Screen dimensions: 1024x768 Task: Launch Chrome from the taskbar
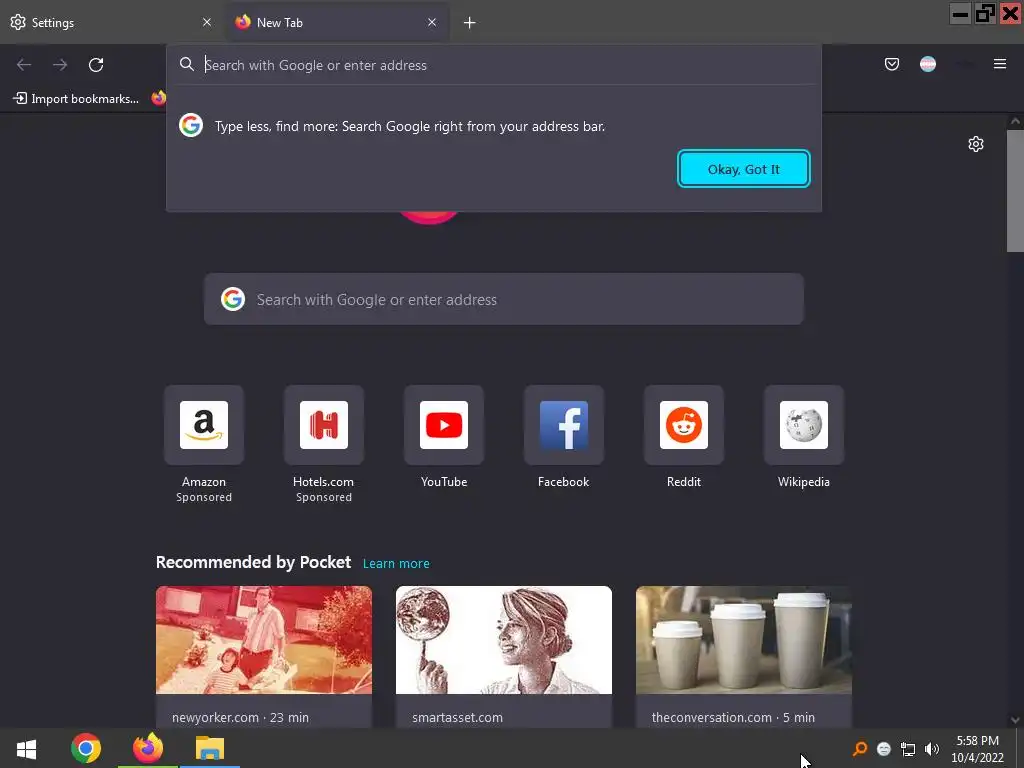click(86, 748)
